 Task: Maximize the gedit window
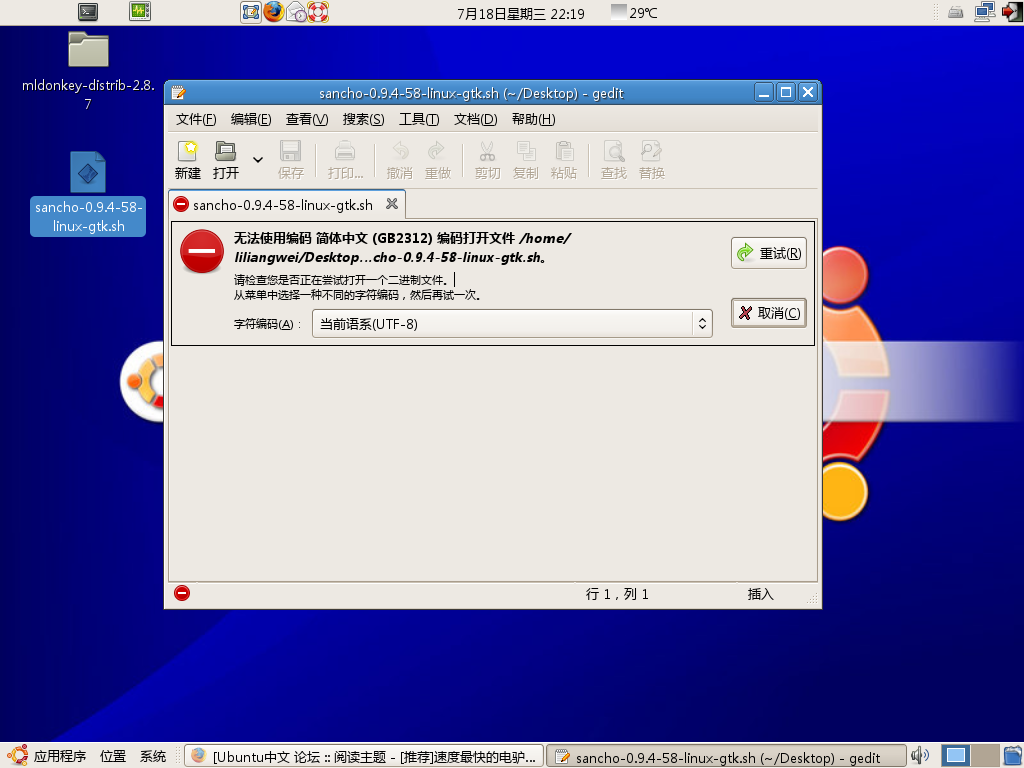pos(786,92)
